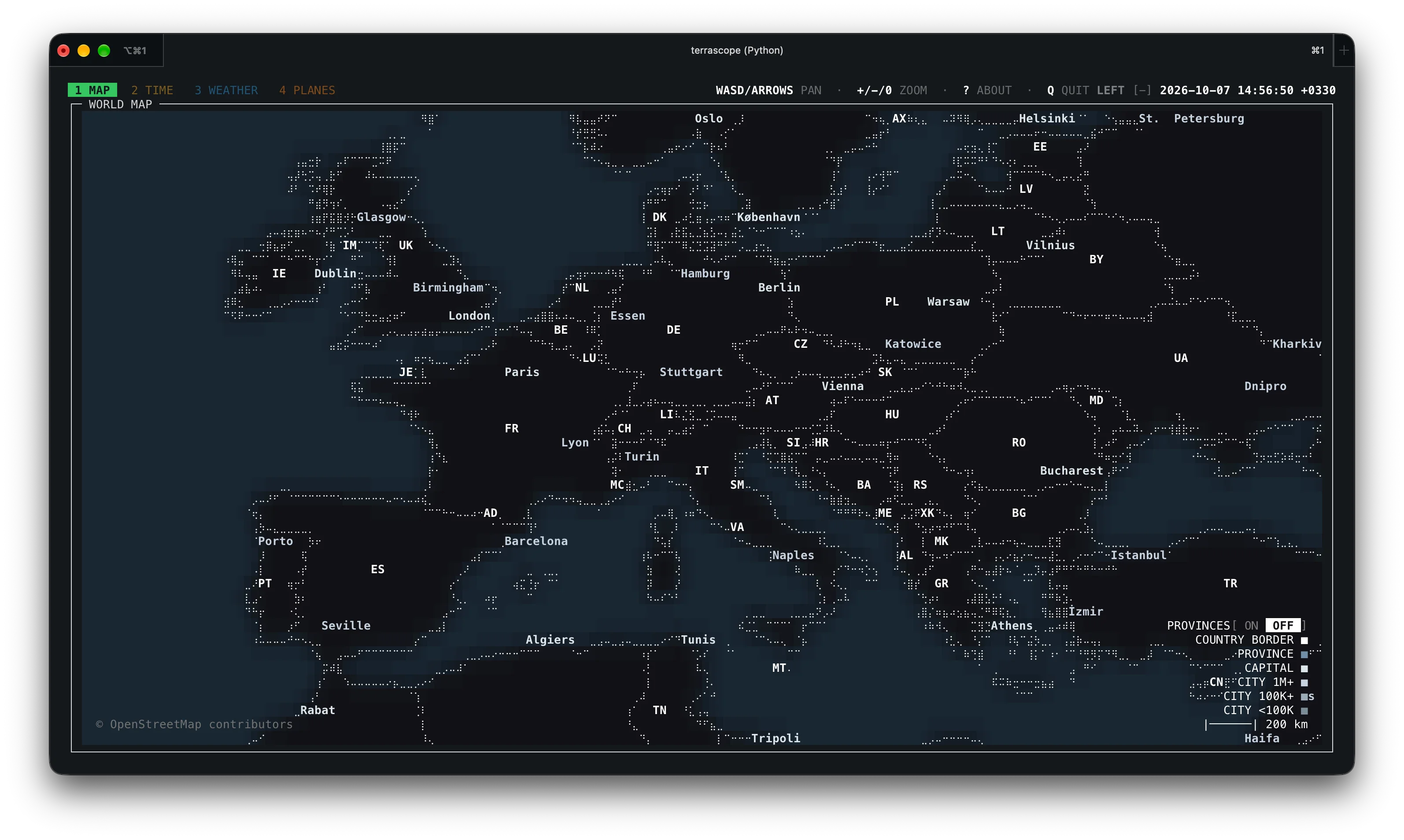Open the 2 TIME tab
1404x840 pixels.
[152, 90]
